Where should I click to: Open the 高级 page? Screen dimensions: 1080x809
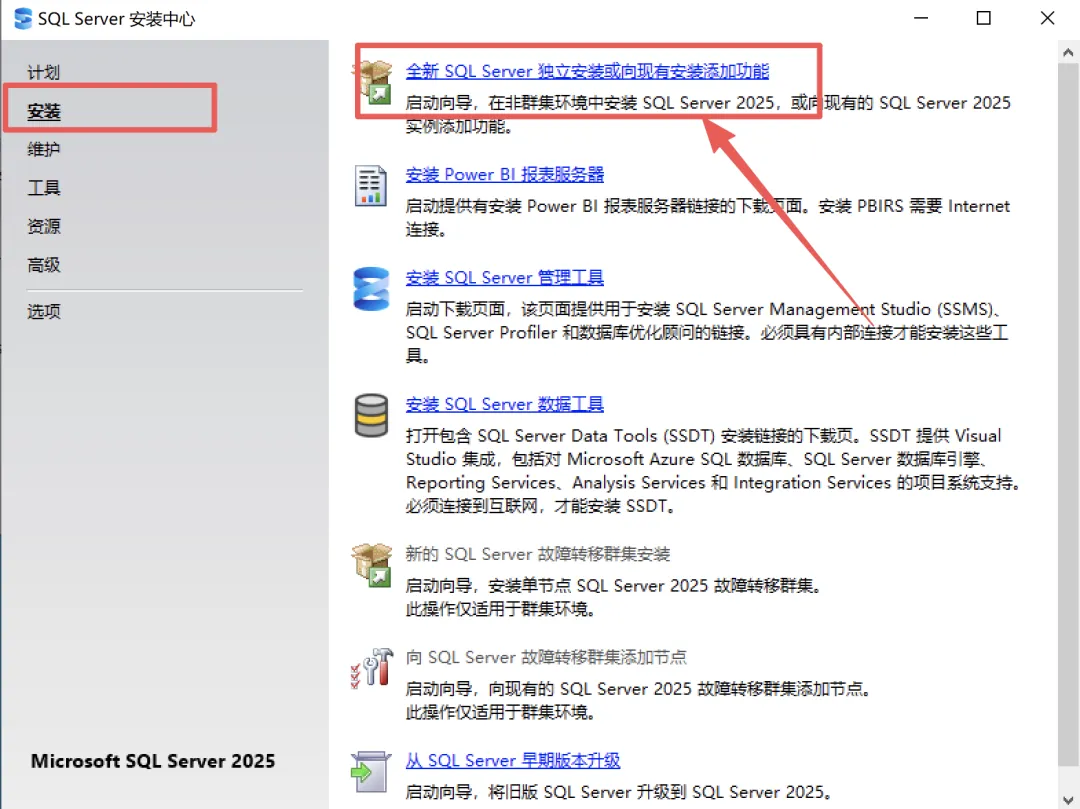click(43, 264)
